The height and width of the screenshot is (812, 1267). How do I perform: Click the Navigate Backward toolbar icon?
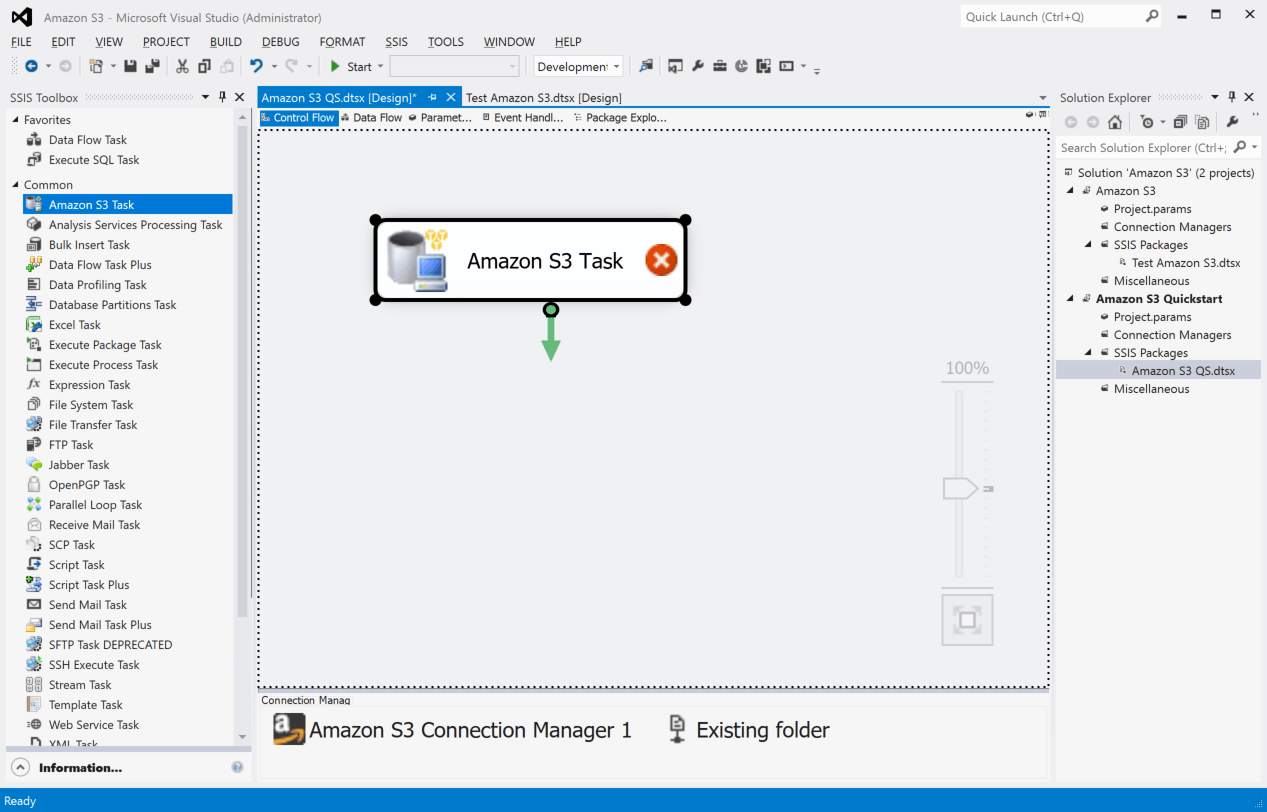coord(31,67)
